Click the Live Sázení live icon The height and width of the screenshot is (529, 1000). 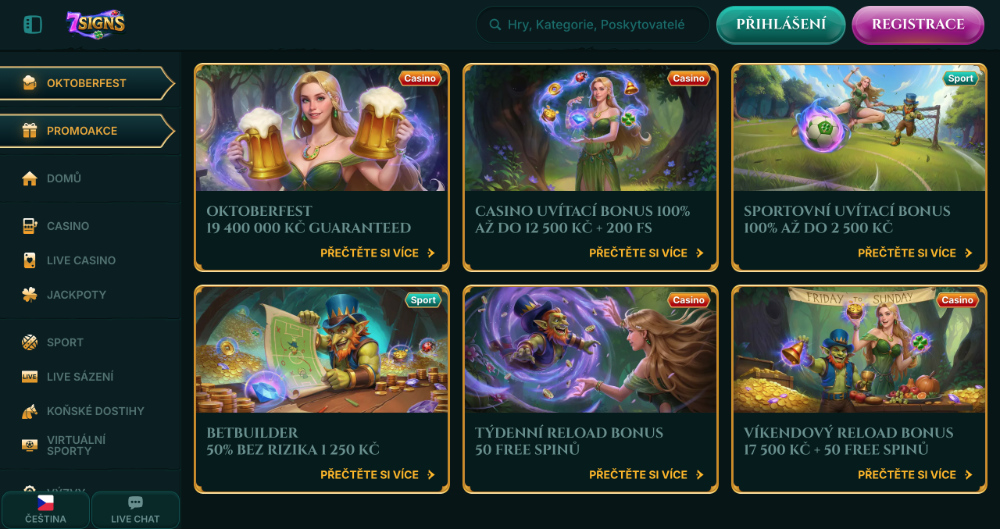pos(29,376)
